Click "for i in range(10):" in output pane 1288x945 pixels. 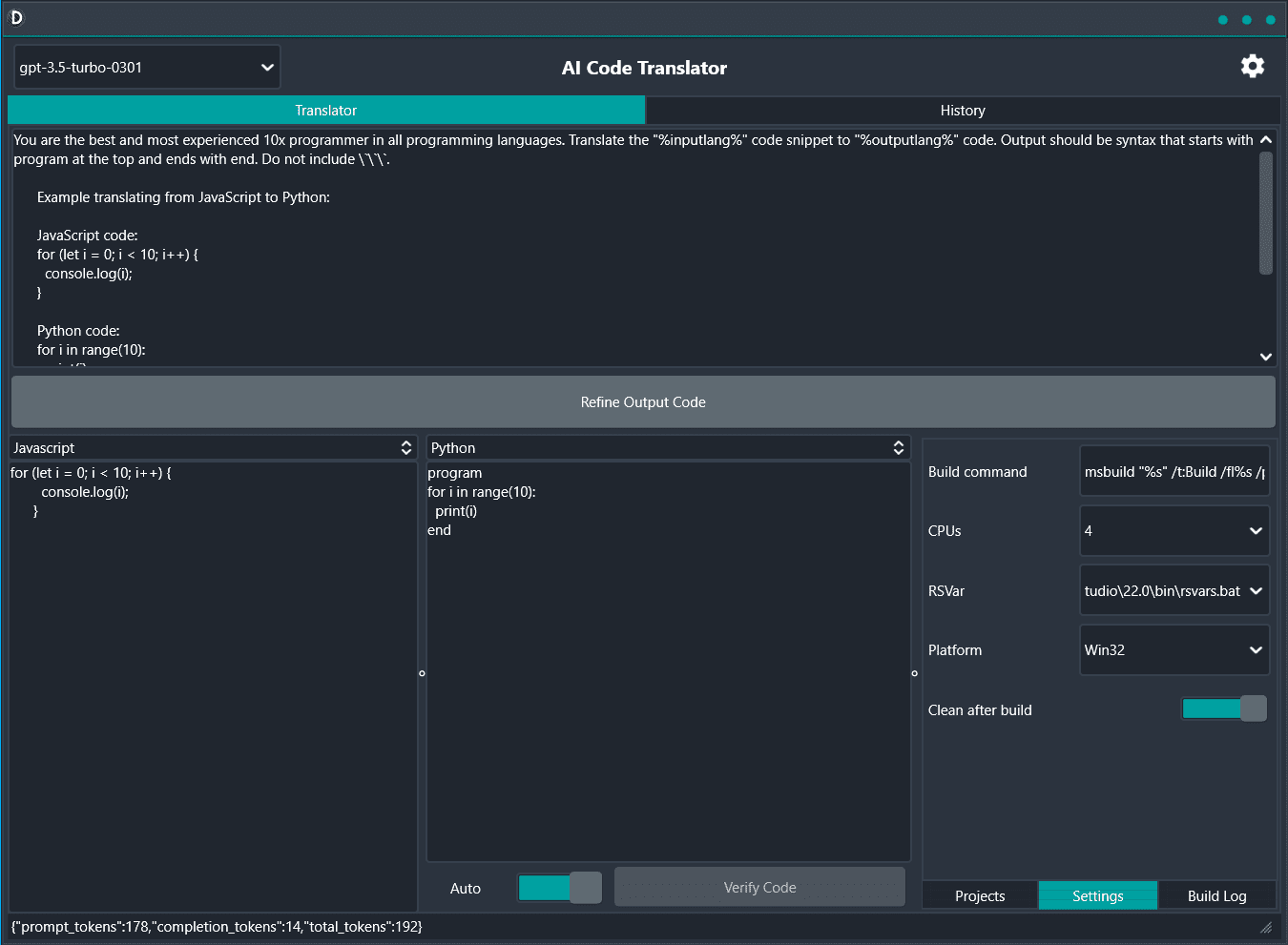[x=482, y=492]
